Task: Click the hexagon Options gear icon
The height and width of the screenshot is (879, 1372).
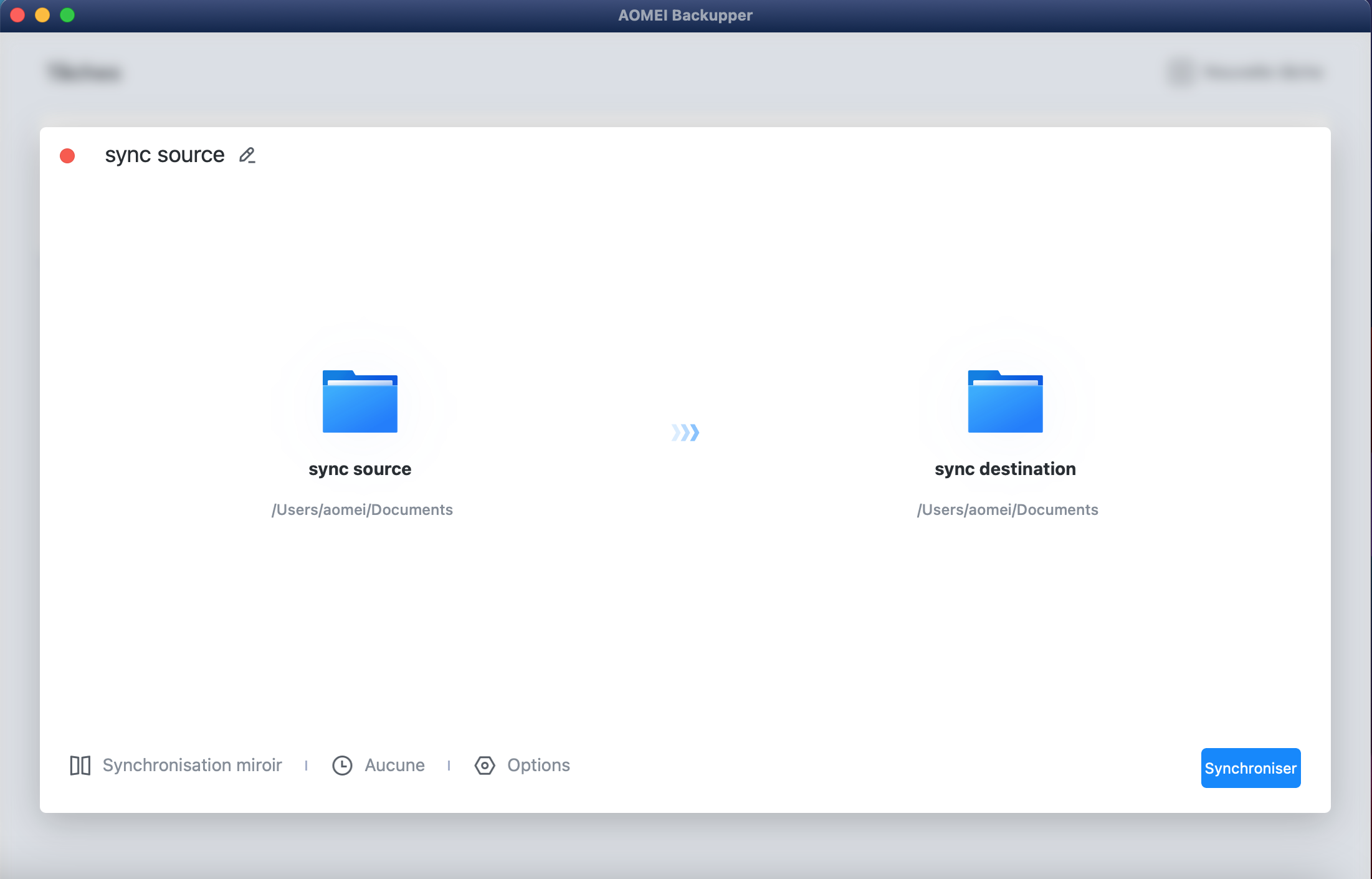Action: [484, 765]
